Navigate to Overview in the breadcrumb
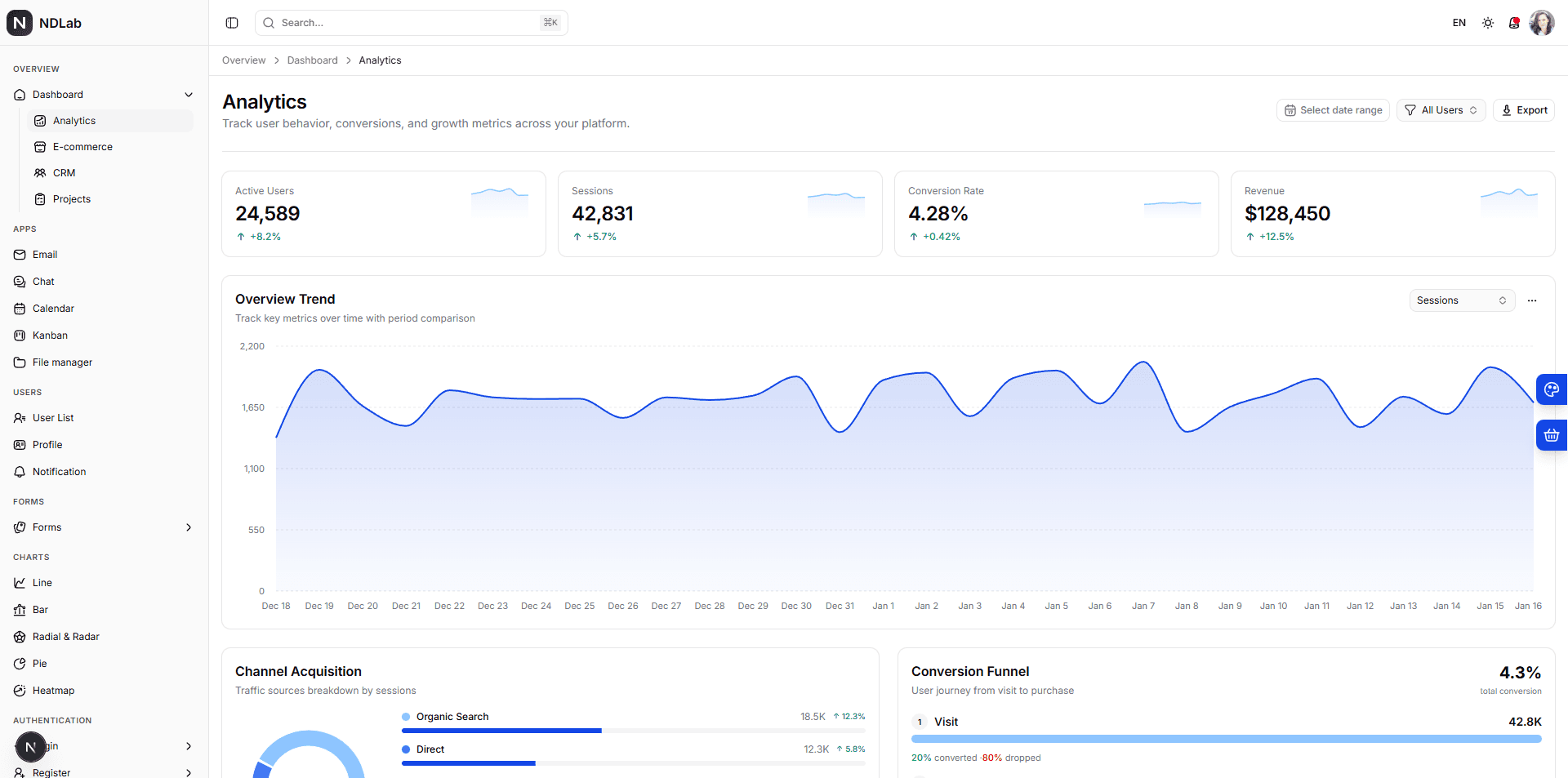Image resolution: width=1568 pixels, height=778 pixels. [243, 60]
